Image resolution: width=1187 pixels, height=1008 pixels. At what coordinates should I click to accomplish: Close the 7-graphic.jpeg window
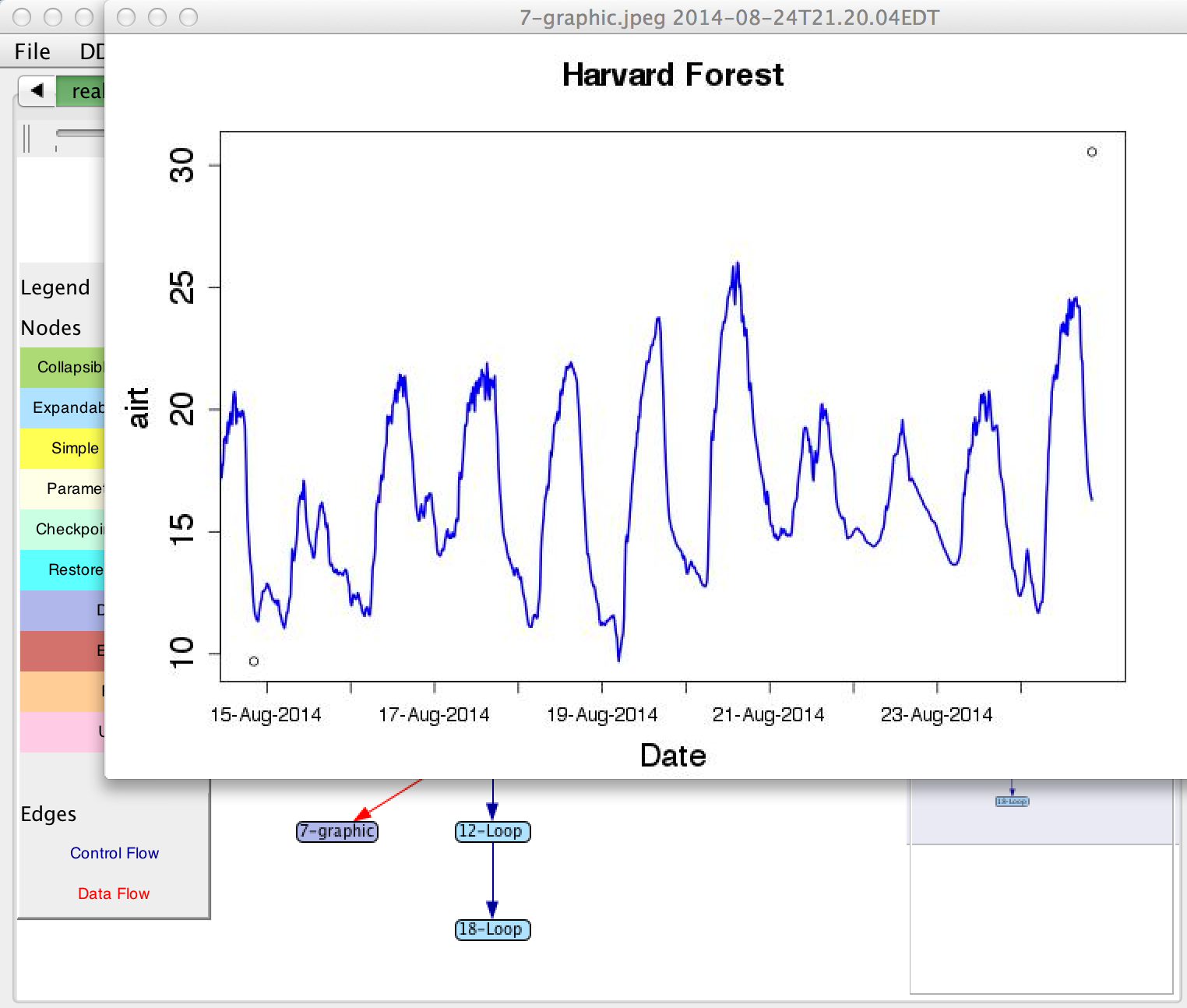126,17
